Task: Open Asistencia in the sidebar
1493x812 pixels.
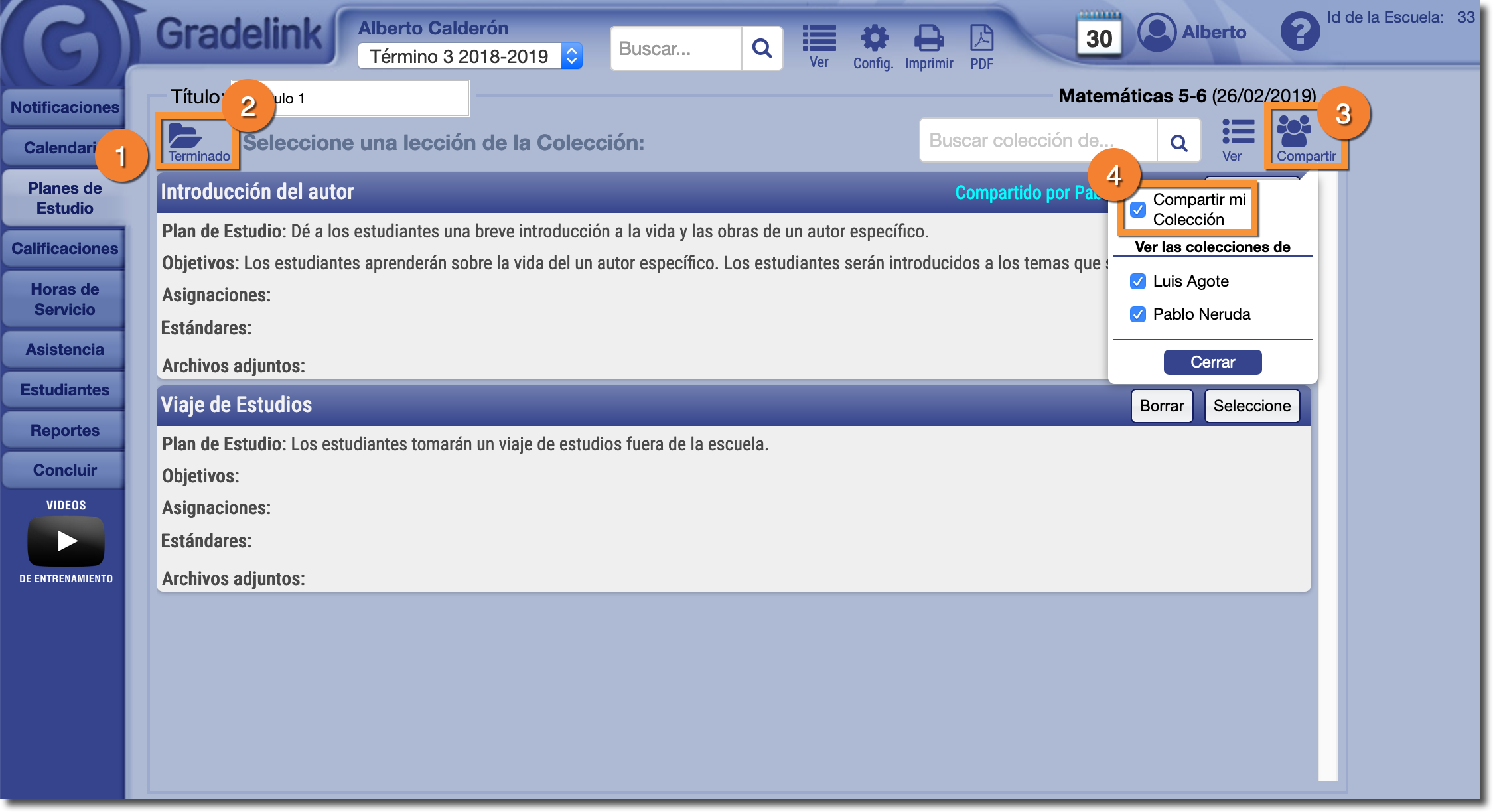Action: (64, 350)
